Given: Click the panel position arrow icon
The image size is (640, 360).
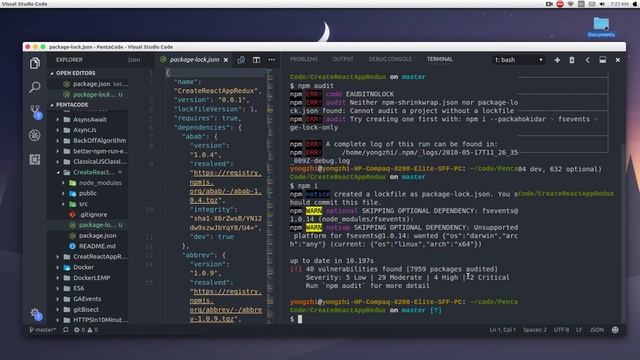Looking at the screenshot, I should 587,60.
